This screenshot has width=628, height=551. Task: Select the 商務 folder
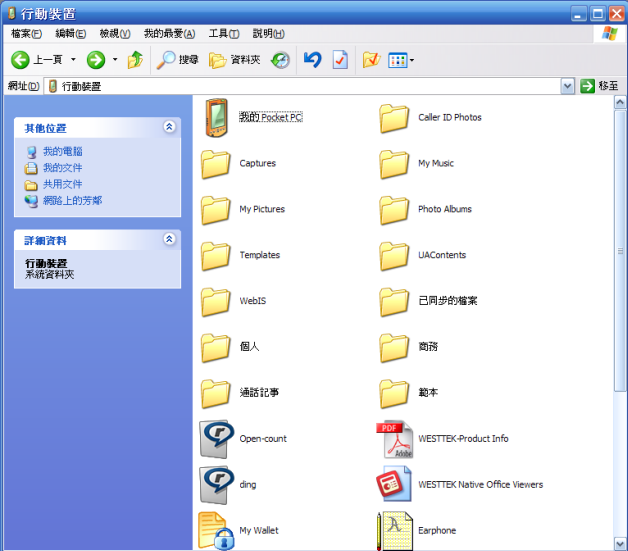point(409,347)
